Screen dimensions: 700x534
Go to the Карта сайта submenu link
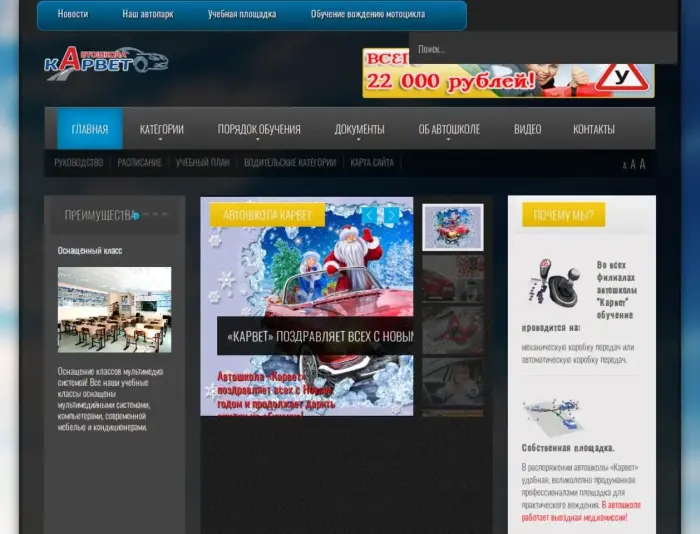pyautogui.click(x=372, y=163)
